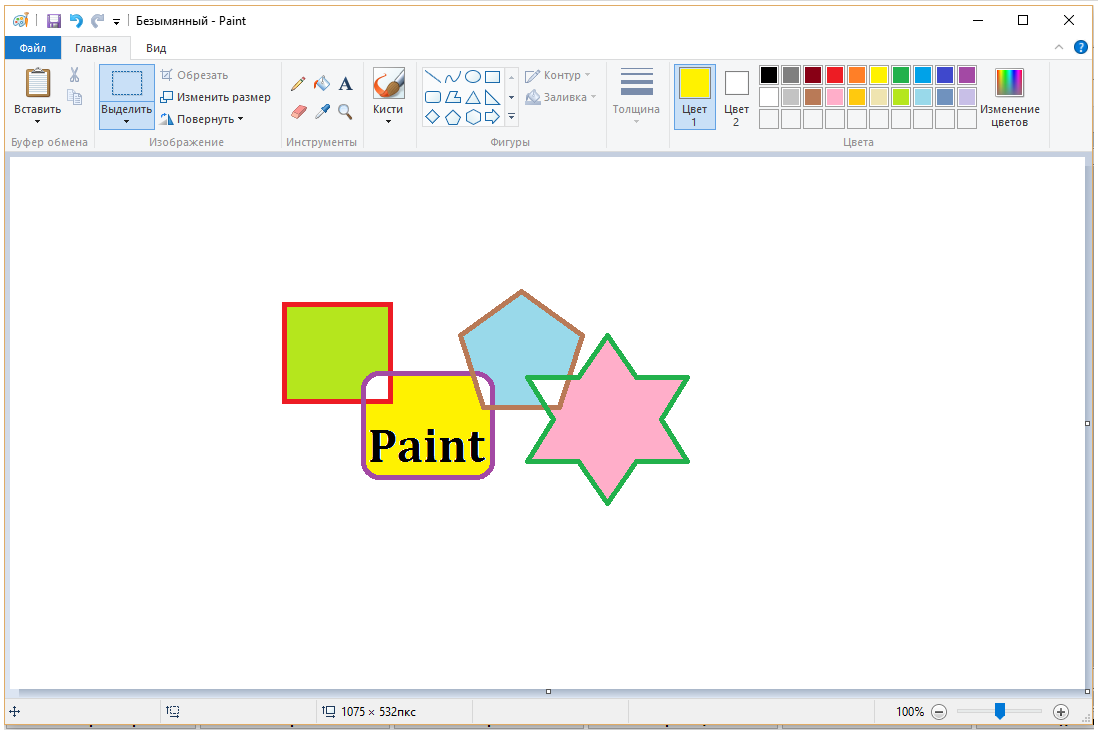The image size is (1098, 730).
Task: Pick the Fill with color bucket tool
Action: tap(321, 84)
